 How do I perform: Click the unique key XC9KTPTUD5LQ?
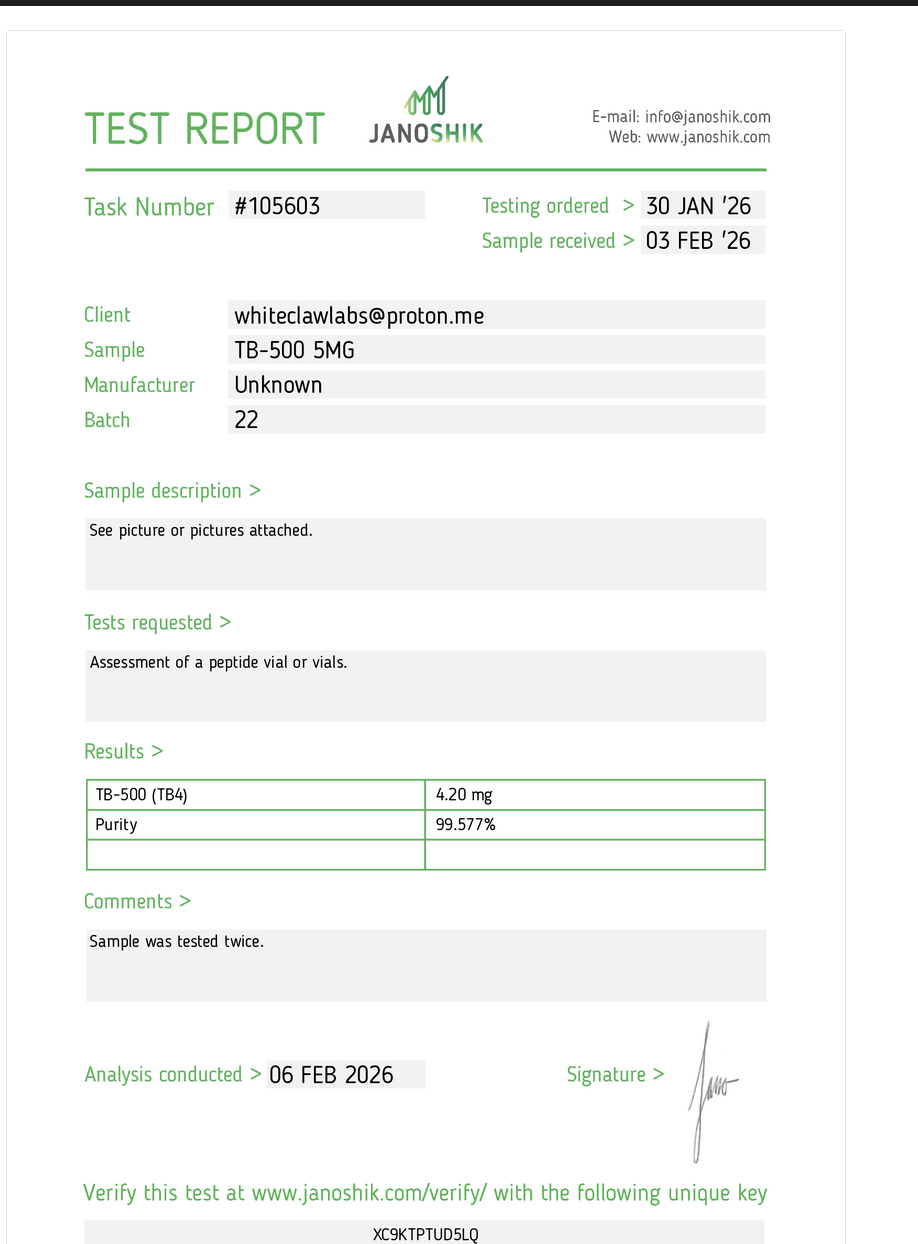(425, 1235)
